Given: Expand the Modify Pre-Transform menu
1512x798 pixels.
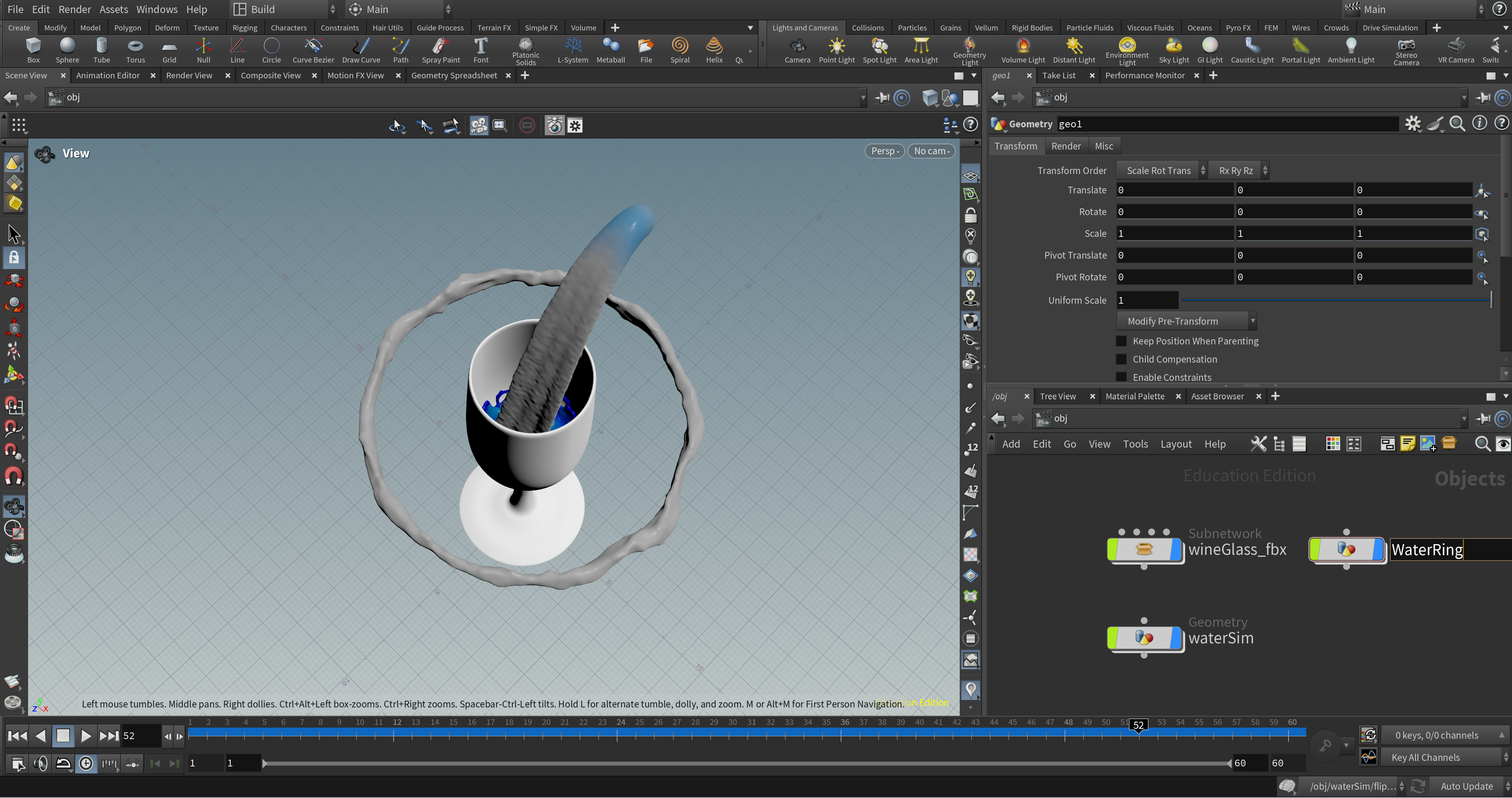Looking at the screenshot, I should pyautogui.click(x=1186, y=321).
